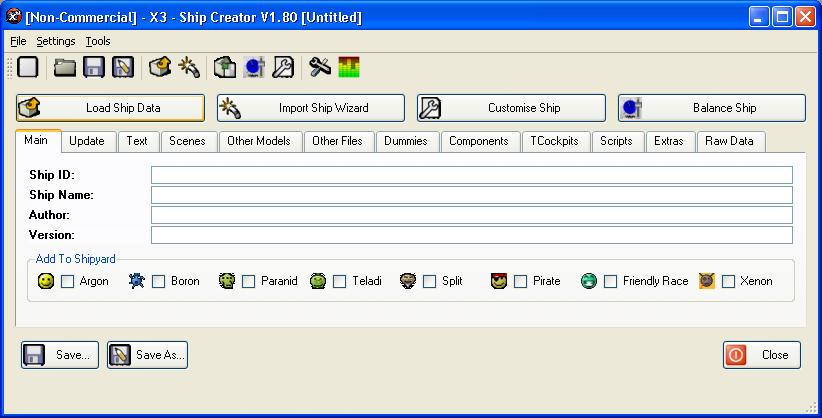The width and height of the screenshot is (822, 418).
Task: Click the Balance Ship blue sphere toolbar icon
Action: pos(254,68)
